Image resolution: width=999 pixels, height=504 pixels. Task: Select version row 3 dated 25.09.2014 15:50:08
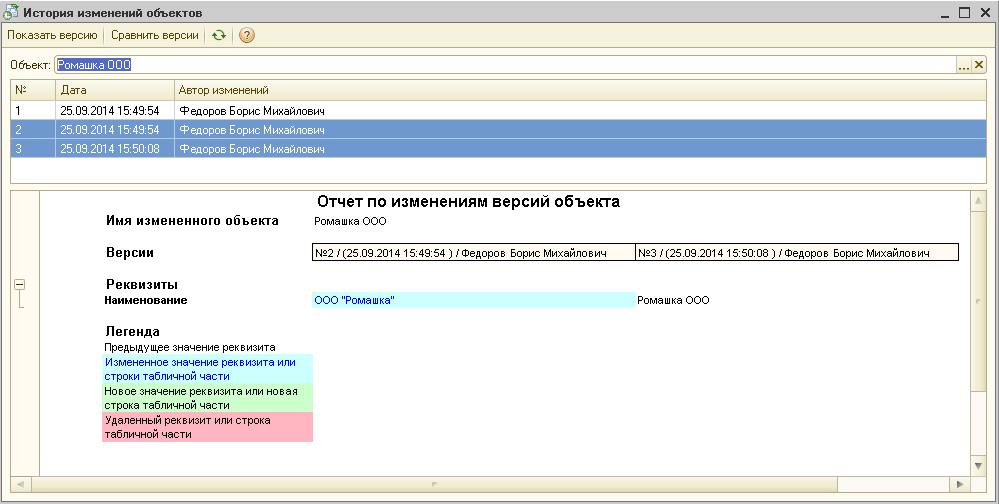(499, 149)
